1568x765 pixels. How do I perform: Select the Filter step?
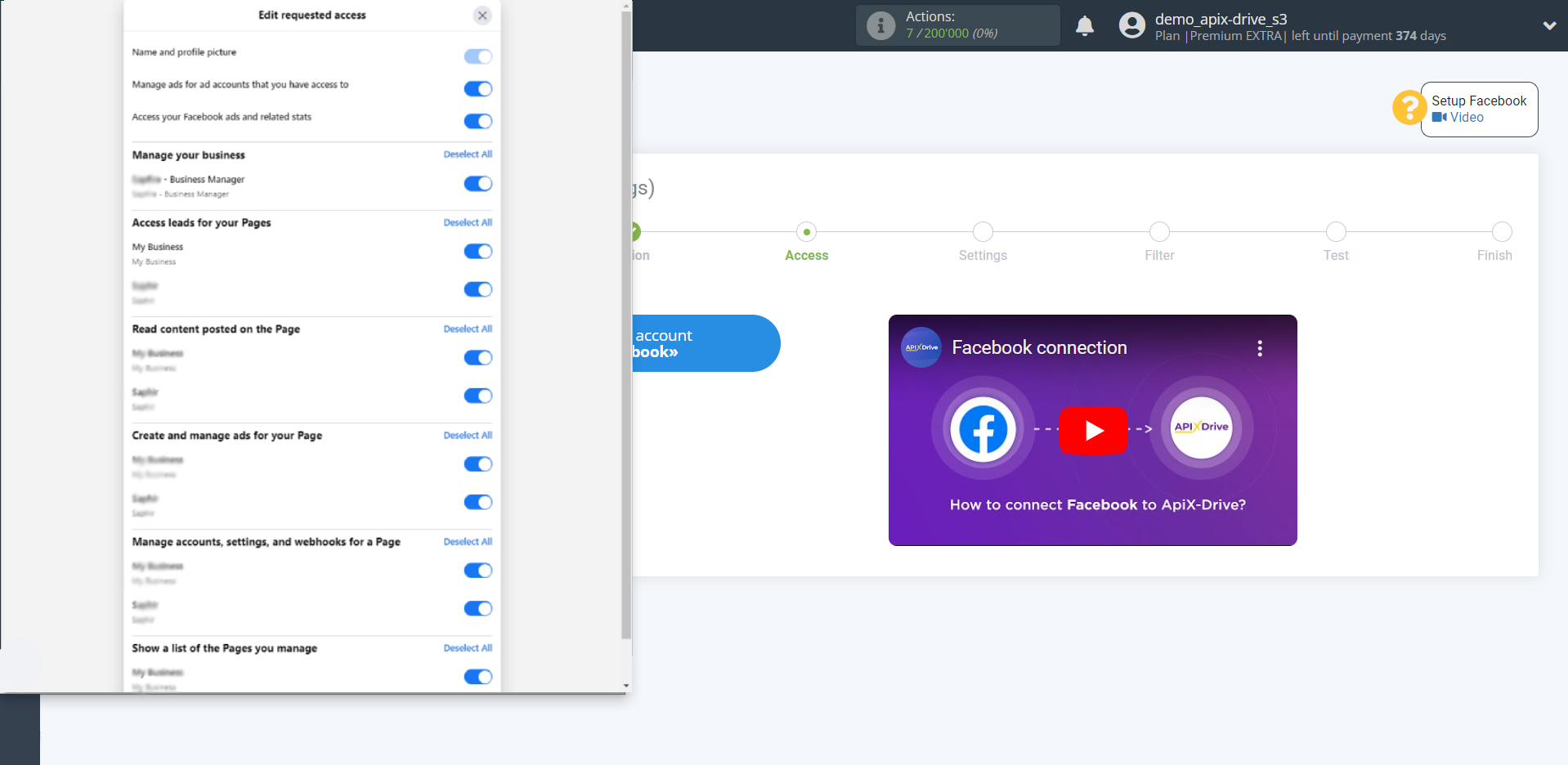pyautogui.click(x=1159, y=232)
